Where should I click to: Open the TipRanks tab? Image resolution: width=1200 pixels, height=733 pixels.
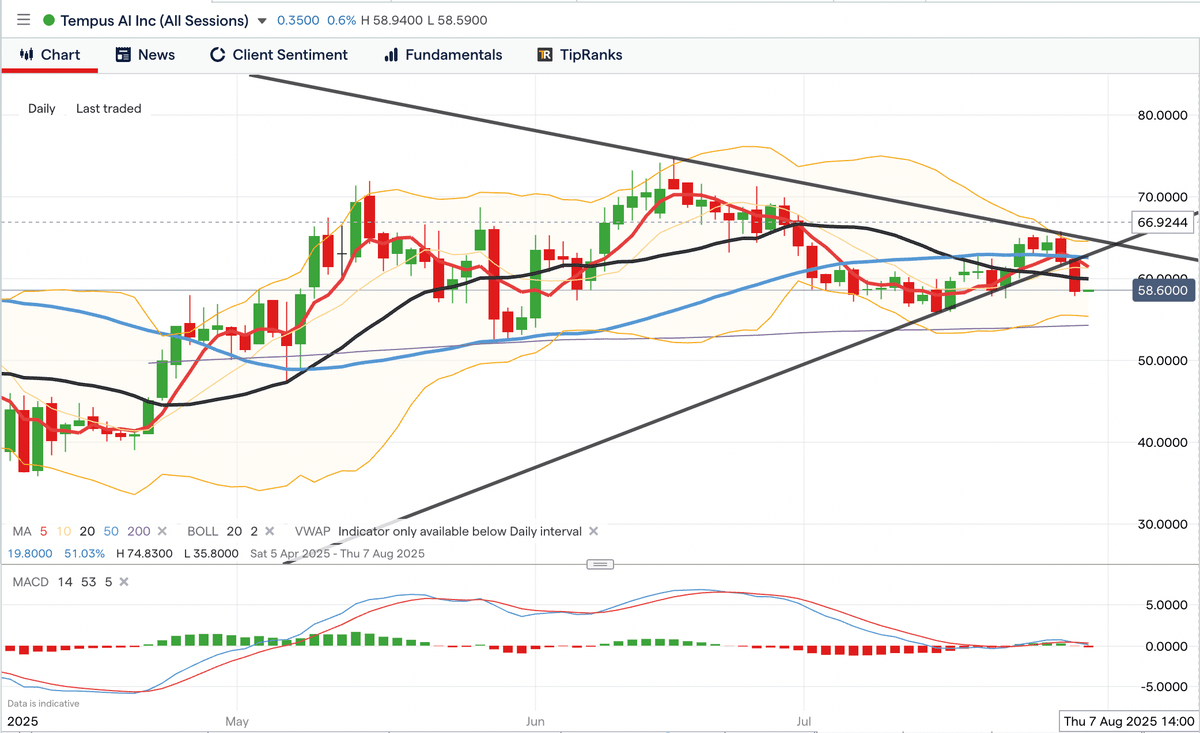coord(580,55)
